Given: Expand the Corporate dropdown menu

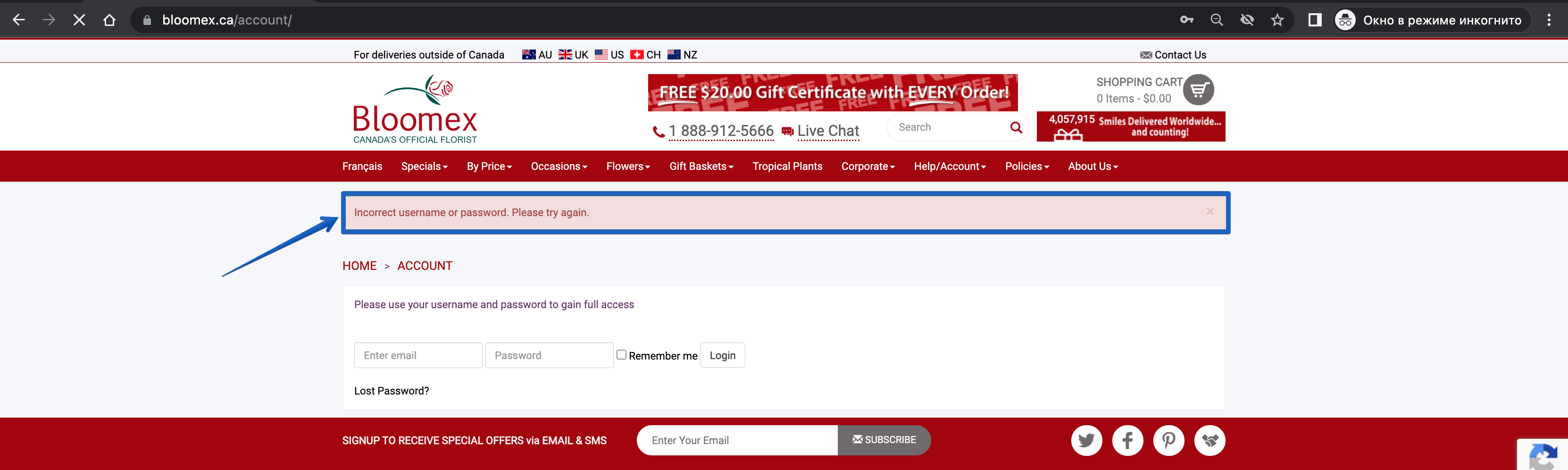Looking at the screenshot, I should [x=868, y=166].
